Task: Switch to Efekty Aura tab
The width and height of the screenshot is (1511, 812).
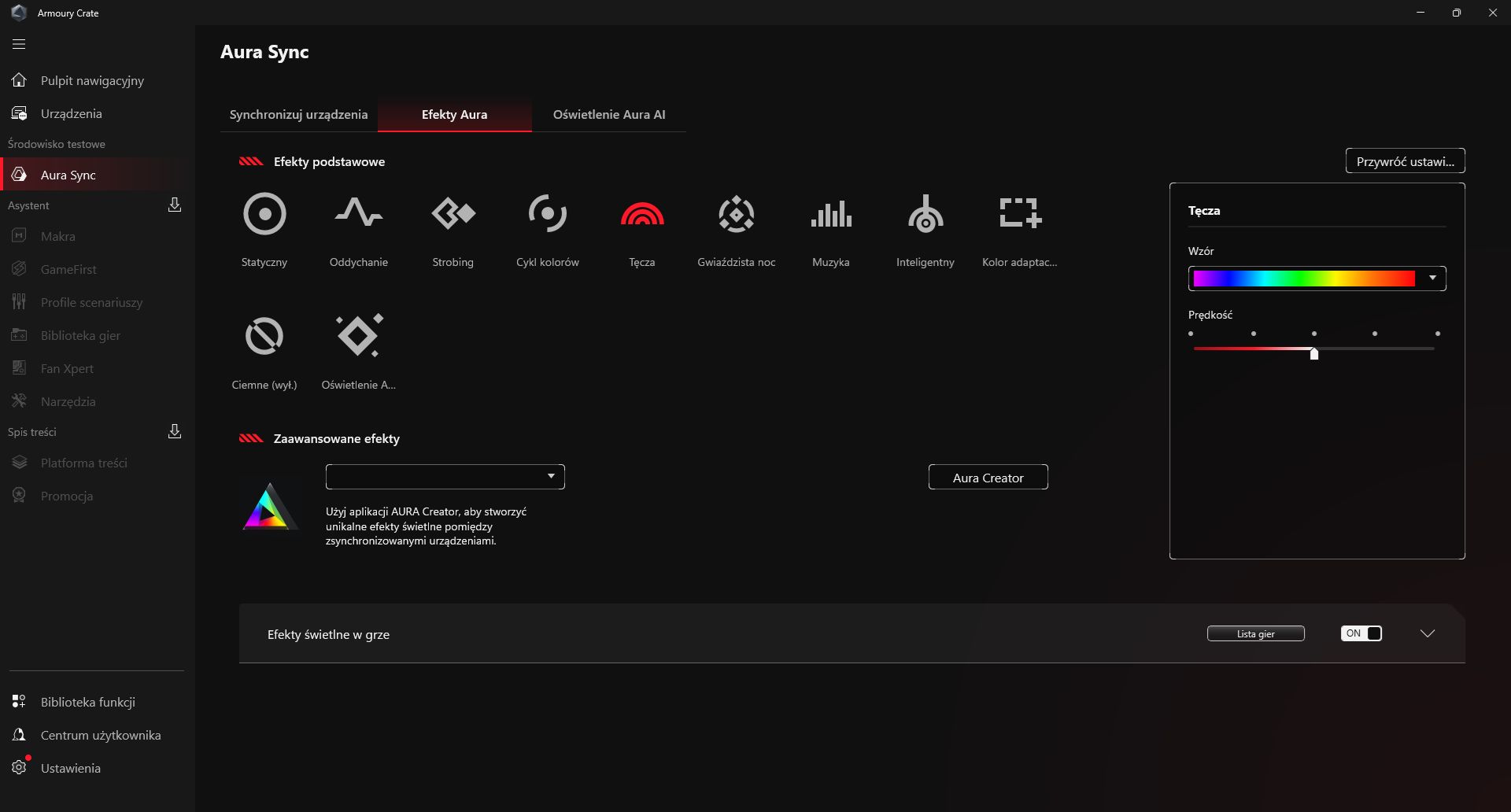Action: coord(455,115)
